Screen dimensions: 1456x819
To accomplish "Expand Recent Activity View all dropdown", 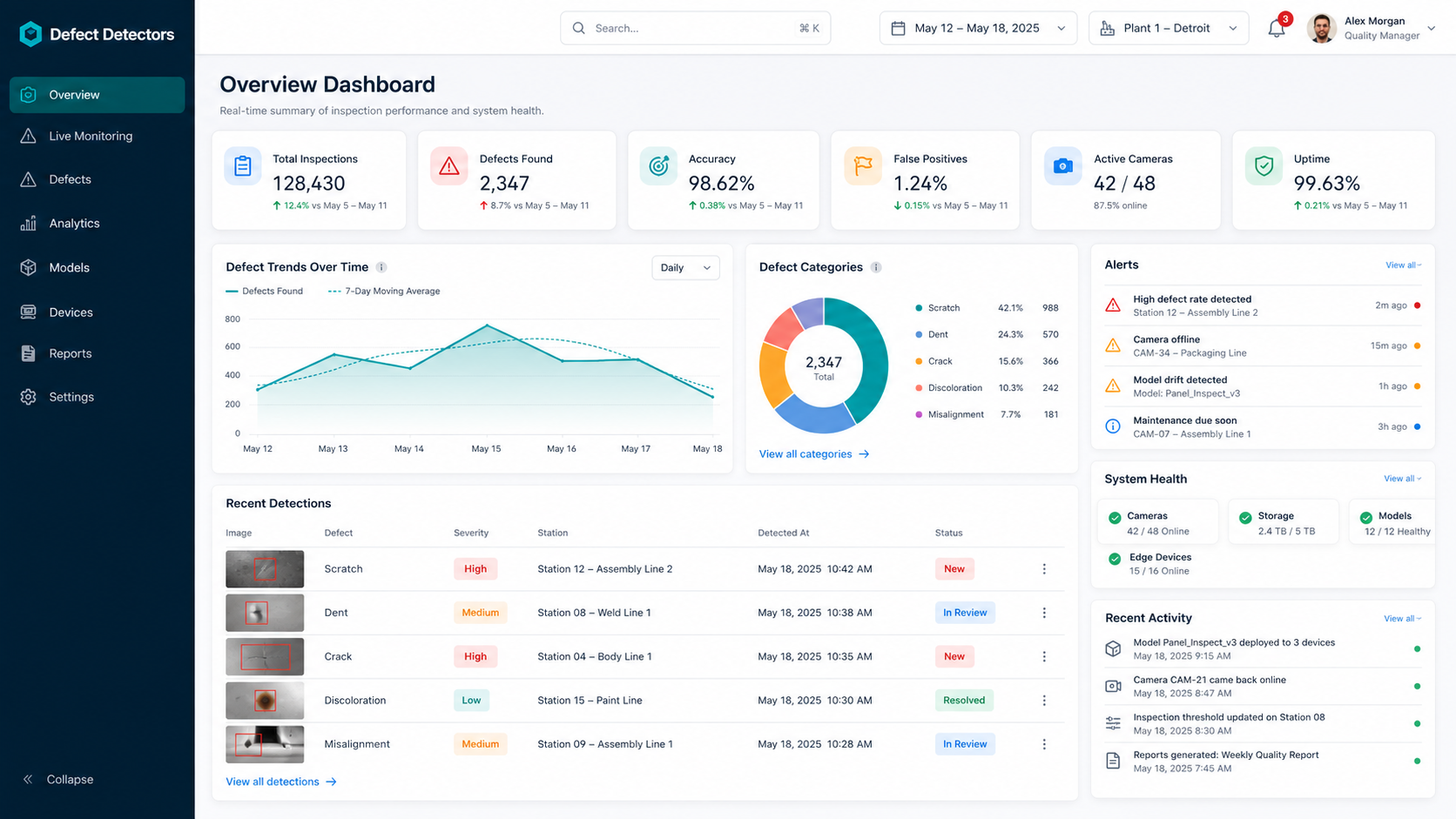I will coord(1402,619).
